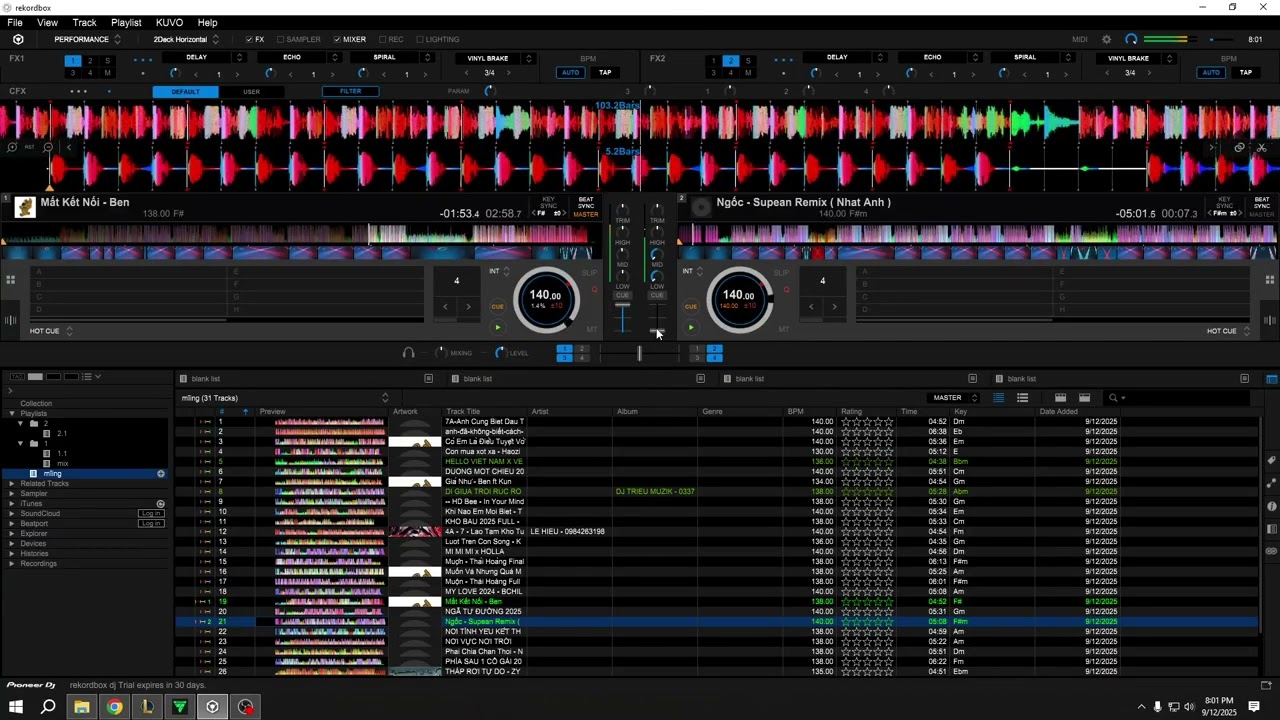Hit the CUE button on deck 1
The height and width of the screenshot is (720, 1280).
[497, 306]
